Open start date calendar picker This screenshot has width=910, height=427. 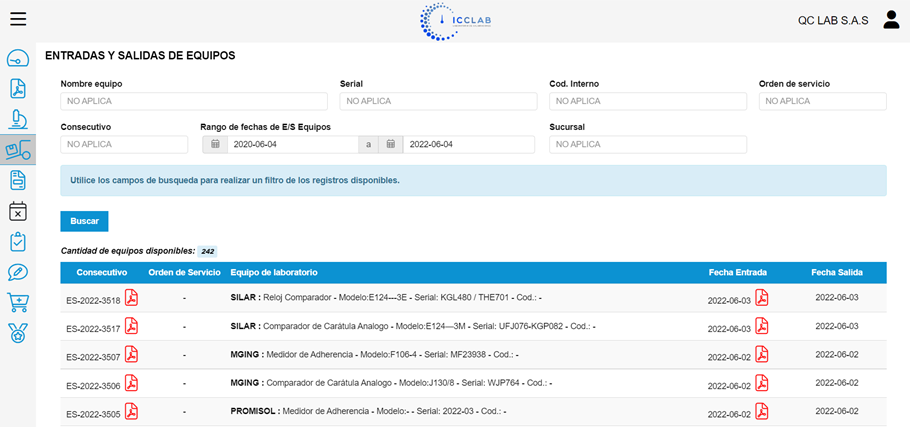tap(214, 144)
